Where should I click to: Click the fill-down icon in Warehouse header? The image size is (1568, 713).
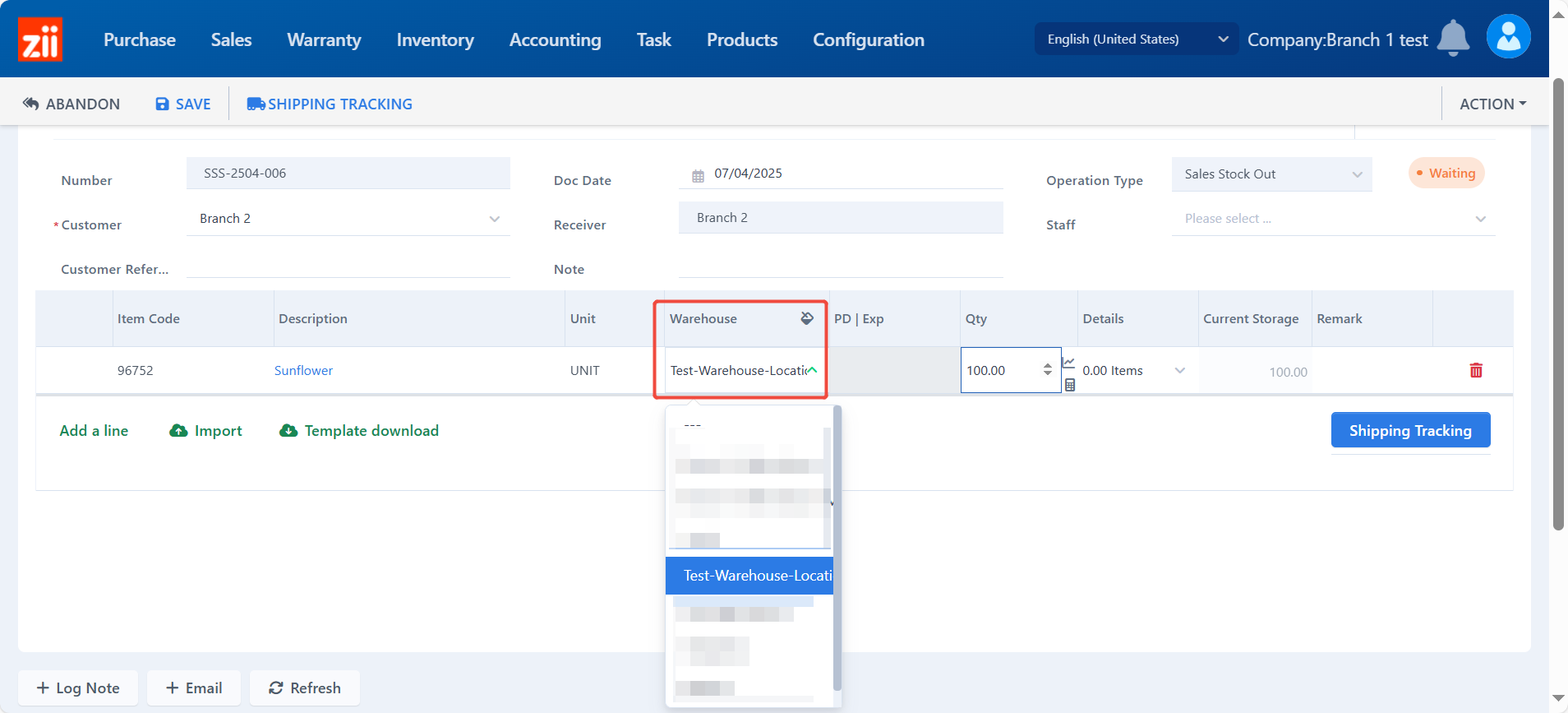[x=807, y=318]
